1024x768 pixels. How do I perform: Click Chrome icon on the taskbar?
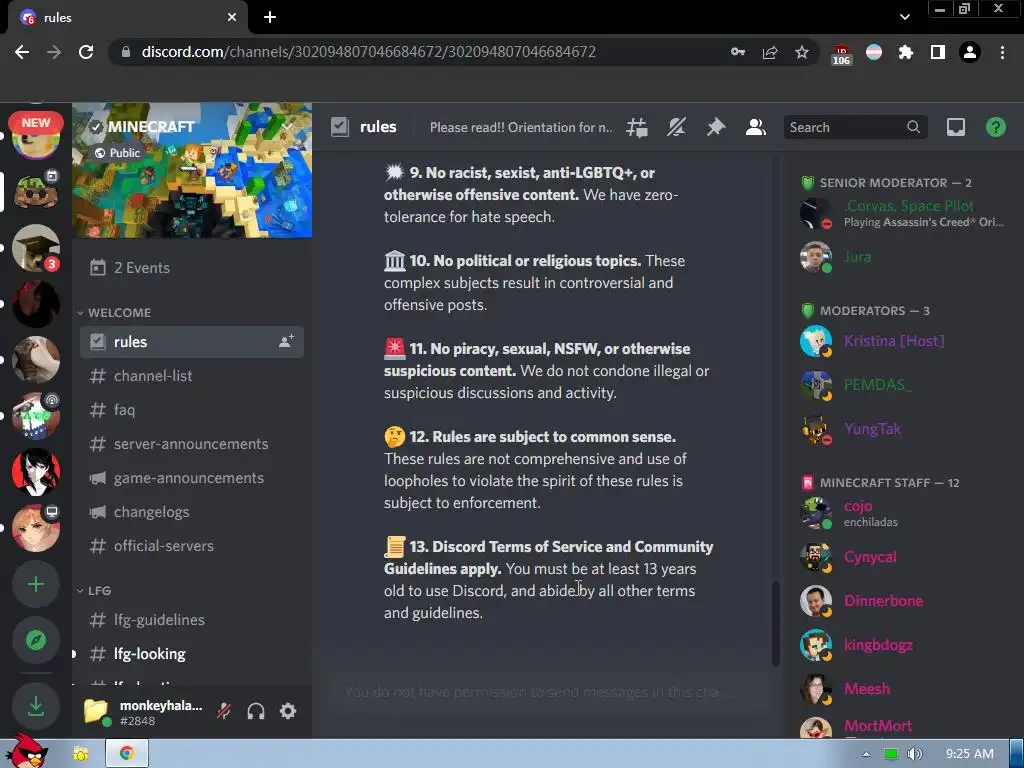tap(127, 754)
